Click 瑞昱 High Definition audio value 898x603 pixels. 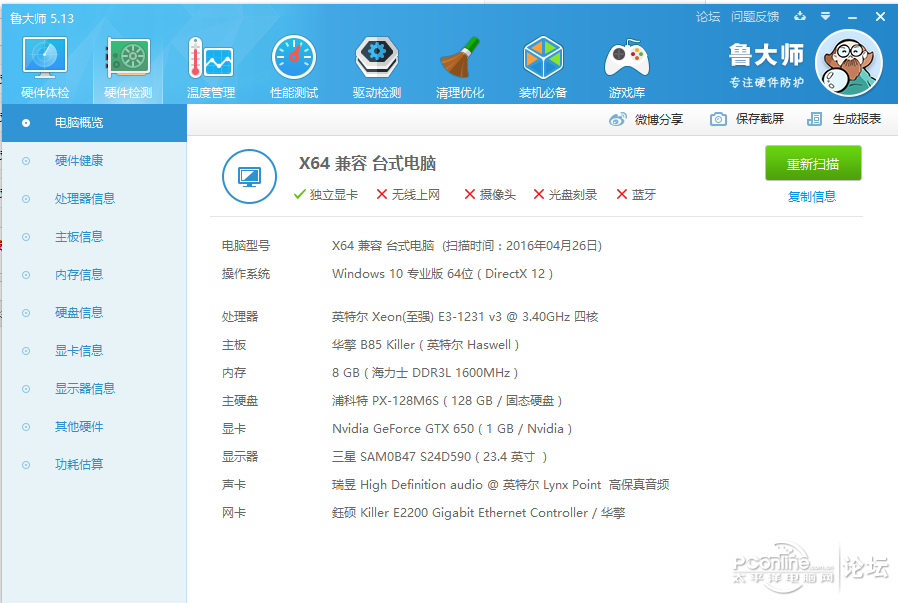[x=501, y=485]
